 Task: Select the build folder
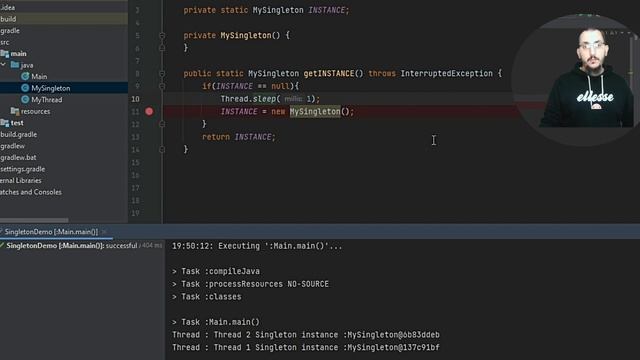click(8, 19)
